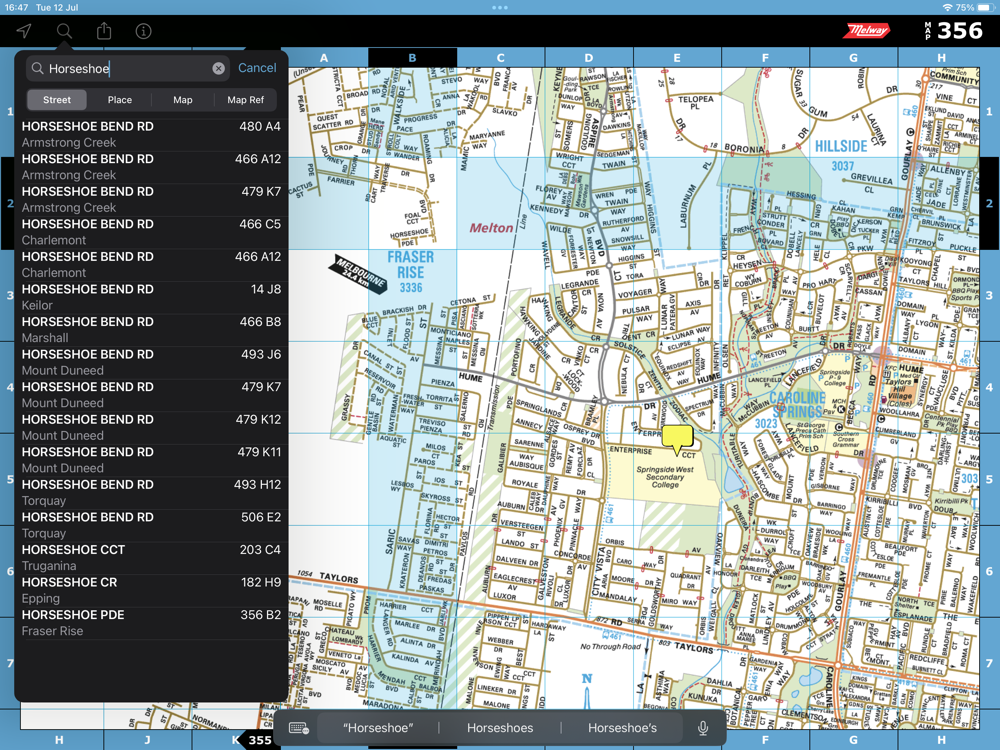This screenshot has height=750, width=1000.
Task: Select Horseshoe Cct in Truganina
Action: click(151, 558)
